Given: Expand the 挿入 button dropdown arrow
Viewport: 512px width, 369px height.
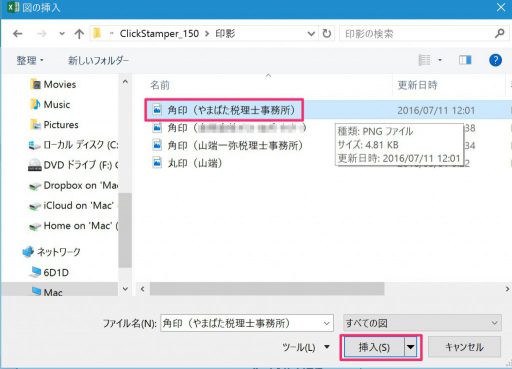Looking at the screenshot, I should tap(411, 348).
